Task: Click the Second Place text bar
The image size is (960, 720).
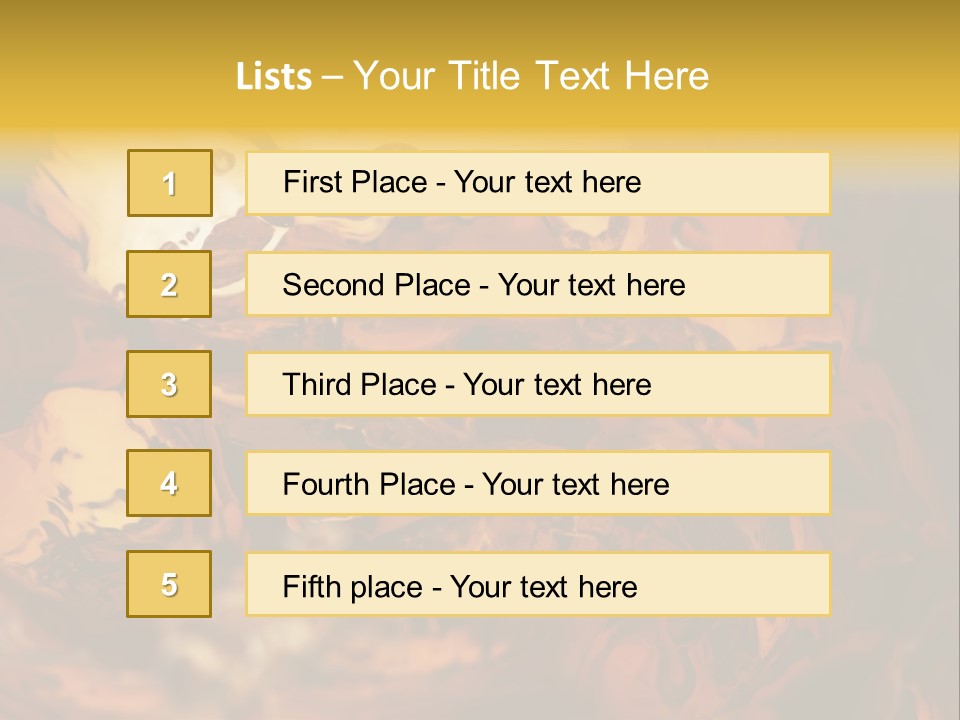Action: tap(538, 284)
